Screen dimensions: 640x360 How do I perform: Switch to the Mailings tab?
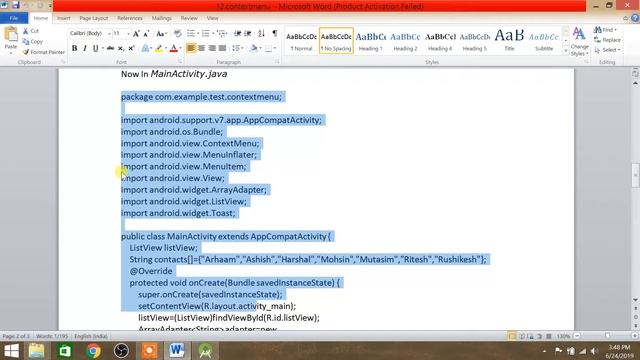161,18
